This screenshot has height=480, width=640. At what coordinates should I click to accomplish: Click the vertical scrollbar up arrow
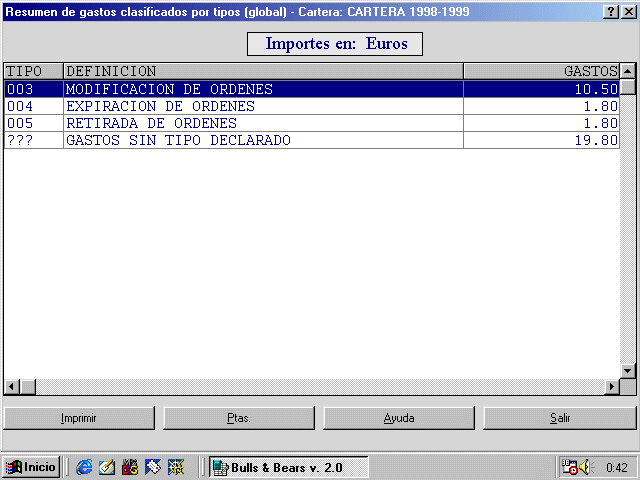(x=628, y=71)
